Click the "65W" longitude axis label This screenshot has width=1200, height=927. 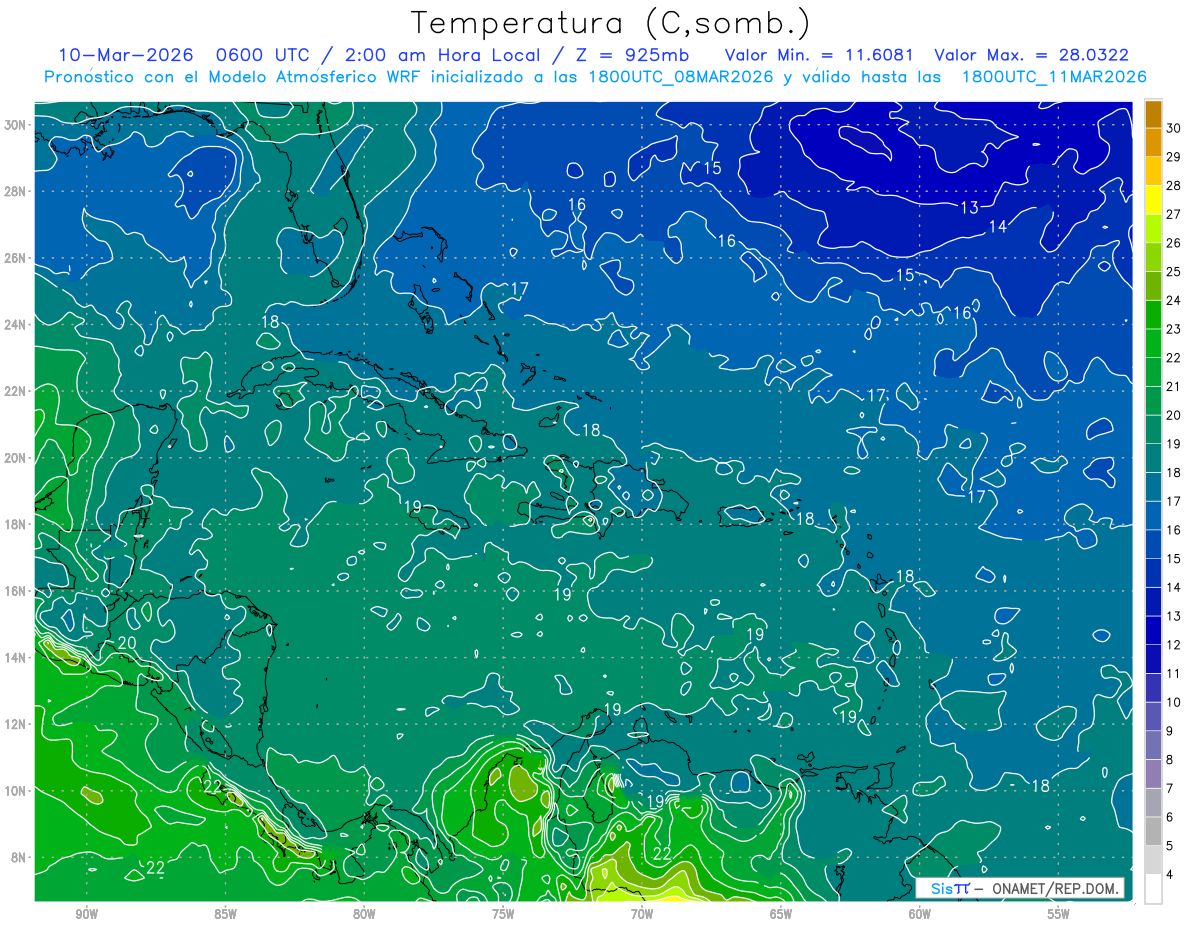click(x=781, y=914)
